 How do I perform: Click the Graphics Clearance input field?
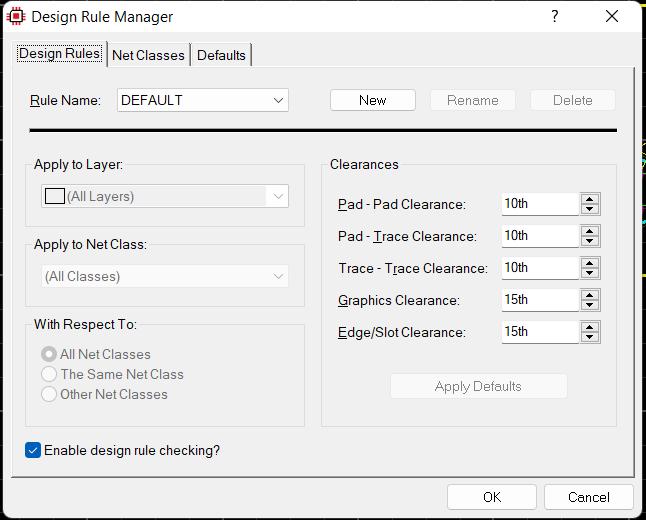click(540, 300)
